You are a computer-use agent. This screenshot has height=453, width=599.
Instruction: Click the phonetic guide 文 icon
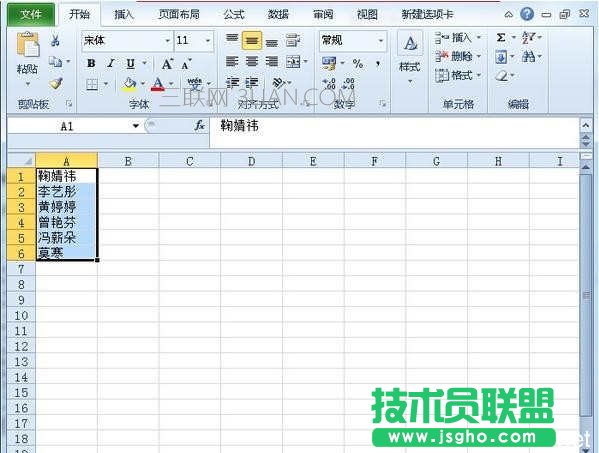pos(194,84)
